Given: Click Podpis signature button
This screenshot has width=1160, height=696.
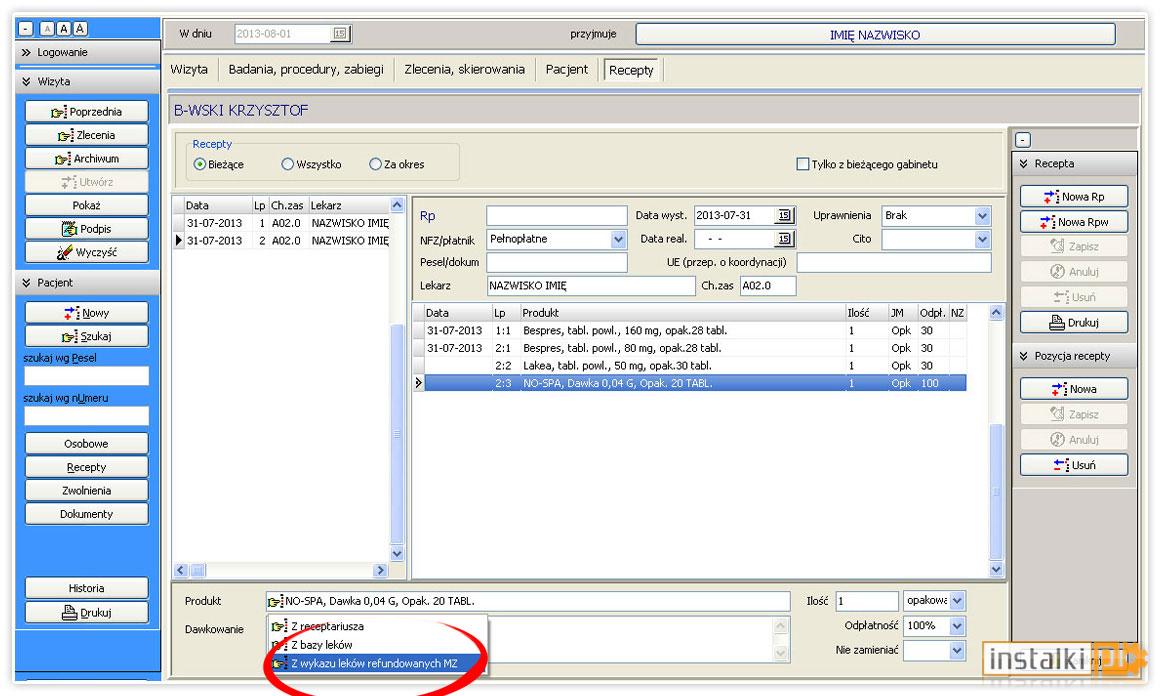Looking at the screenshot, I should tap(87, 229).
